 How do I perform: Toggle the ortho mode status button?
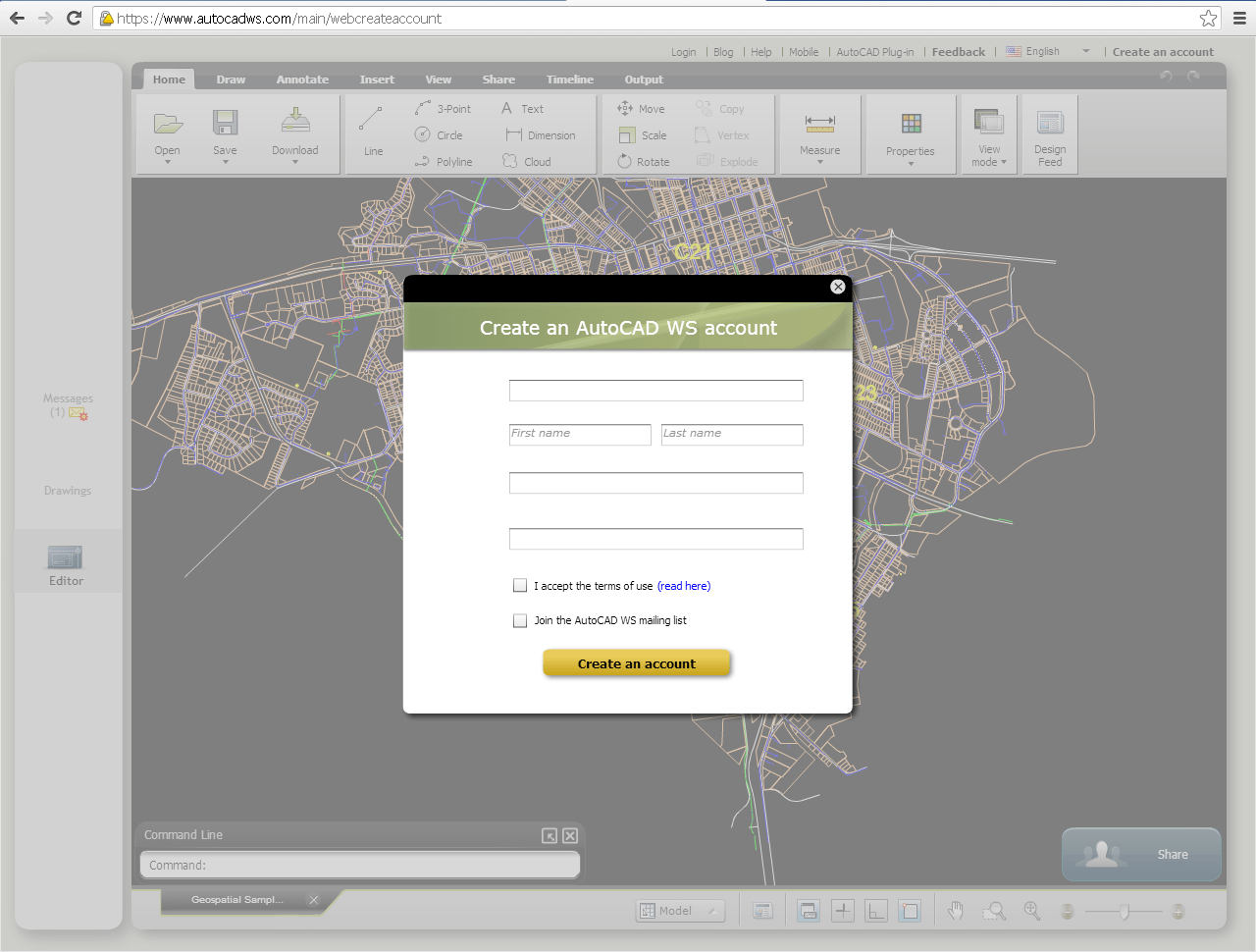coord(876,911)
